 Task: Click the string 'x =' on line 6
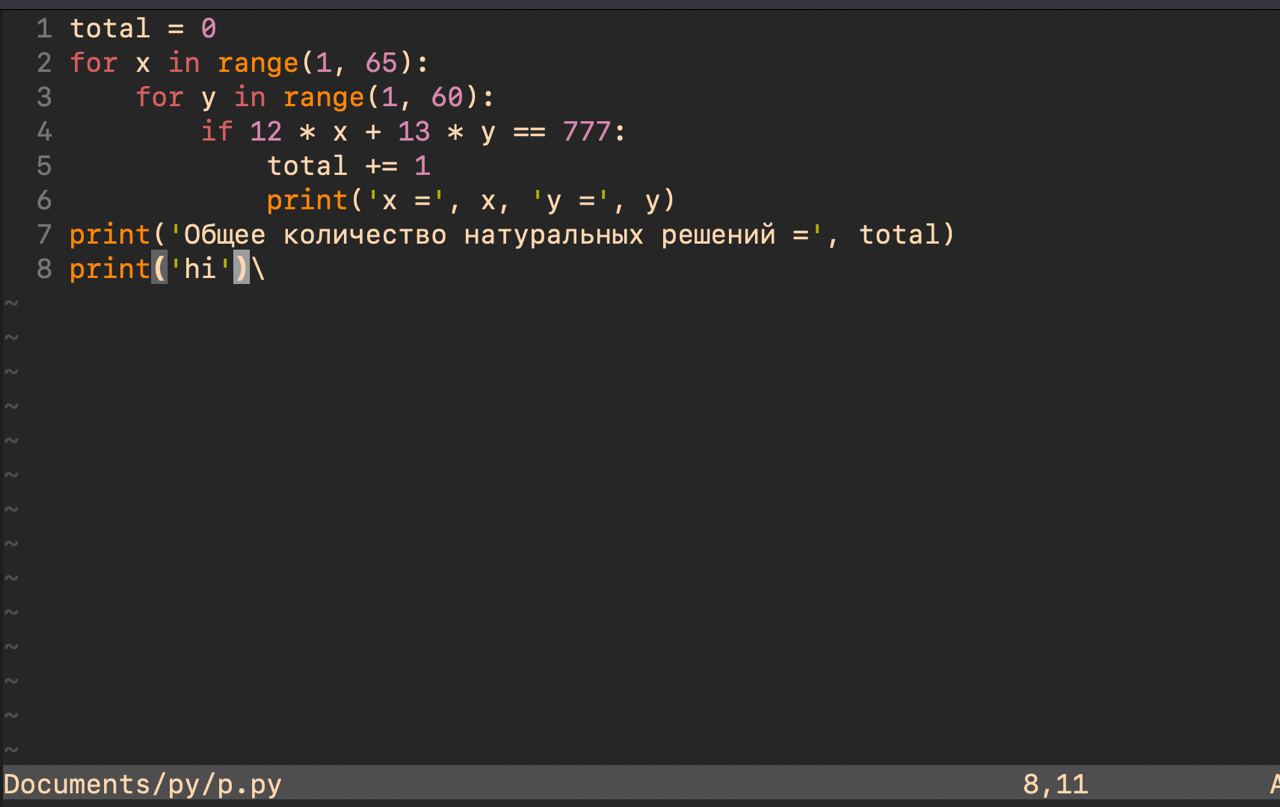(406, 200)
